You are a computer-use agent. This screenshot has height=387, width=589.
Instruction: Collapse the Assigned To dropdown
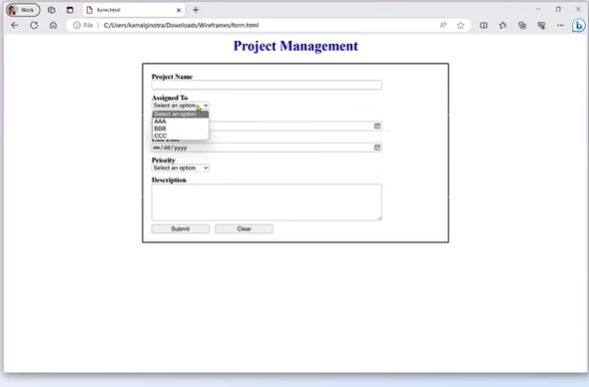click(180, 105)
